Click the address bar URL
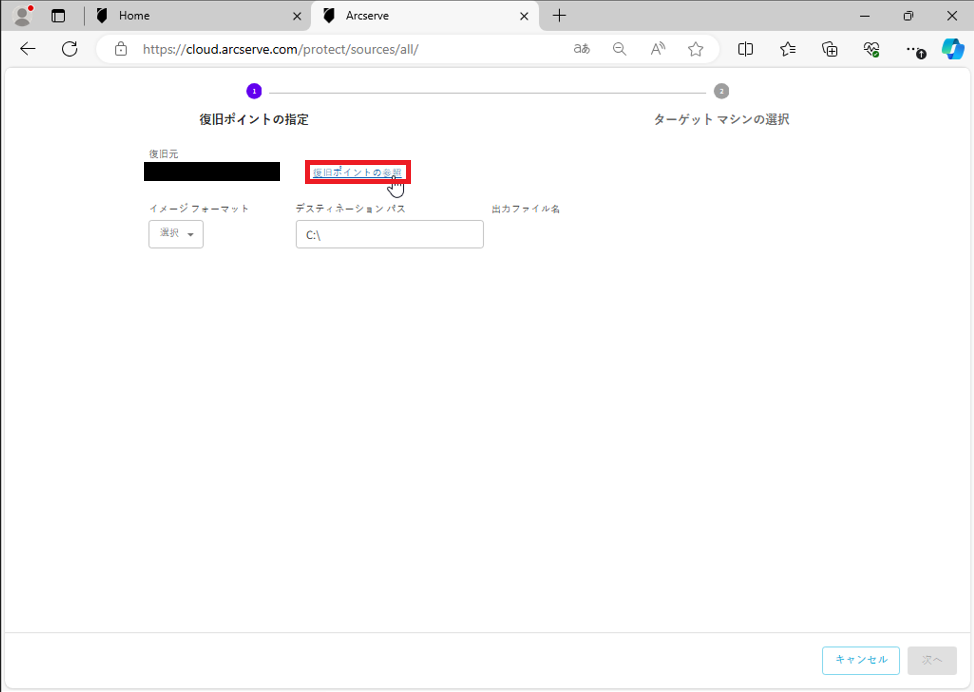The image size is (974, 692). 281,49
